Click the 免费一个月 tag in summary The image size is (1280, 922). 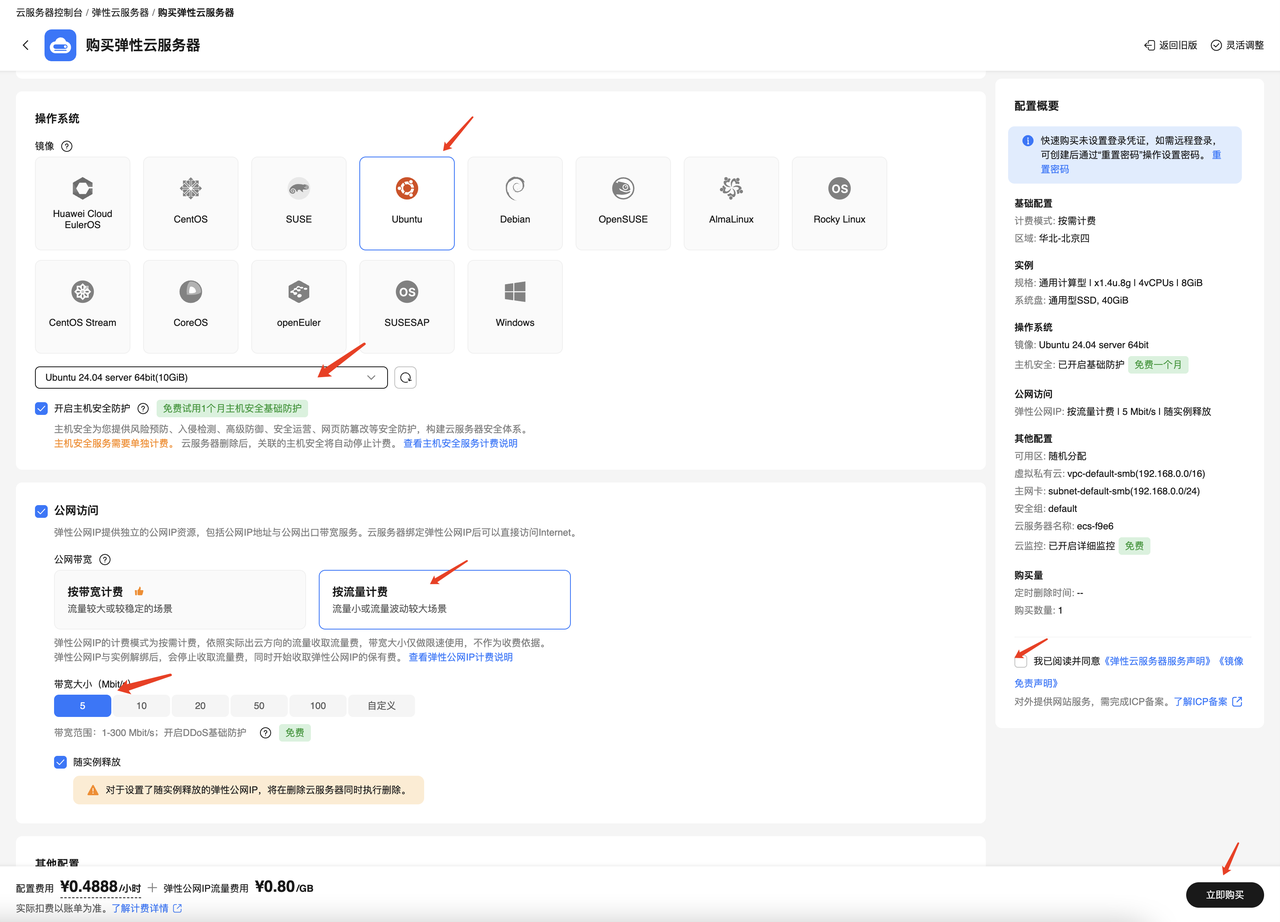[1158, 365]
